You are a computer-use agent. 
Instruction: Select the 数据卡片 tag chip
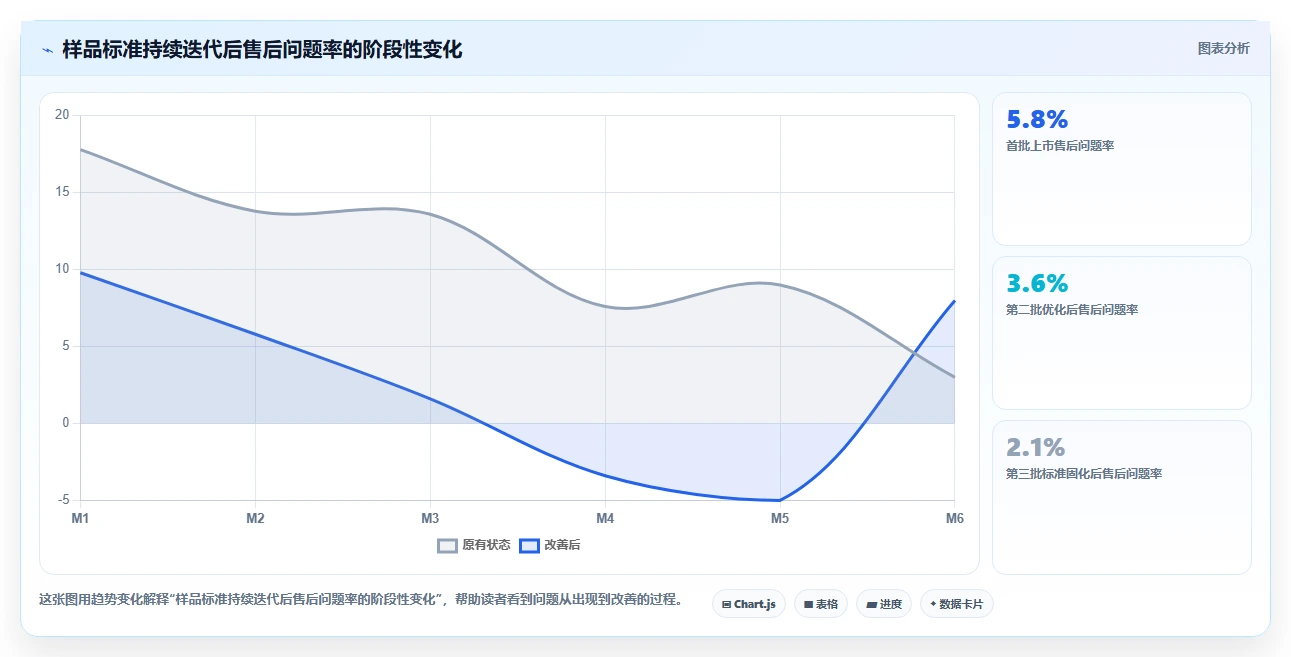[x=957, y=604]
